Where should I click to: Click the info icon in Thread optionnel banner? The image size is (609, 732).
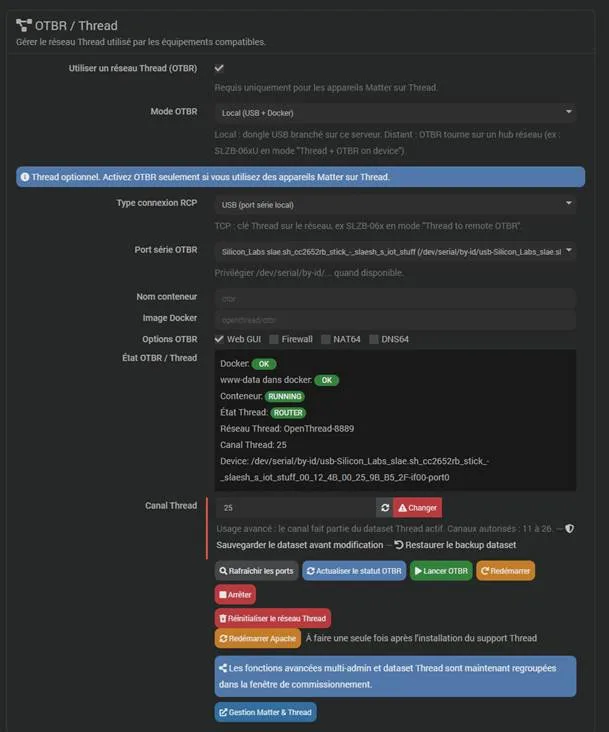pyautogui.click(x=25, y=177)
